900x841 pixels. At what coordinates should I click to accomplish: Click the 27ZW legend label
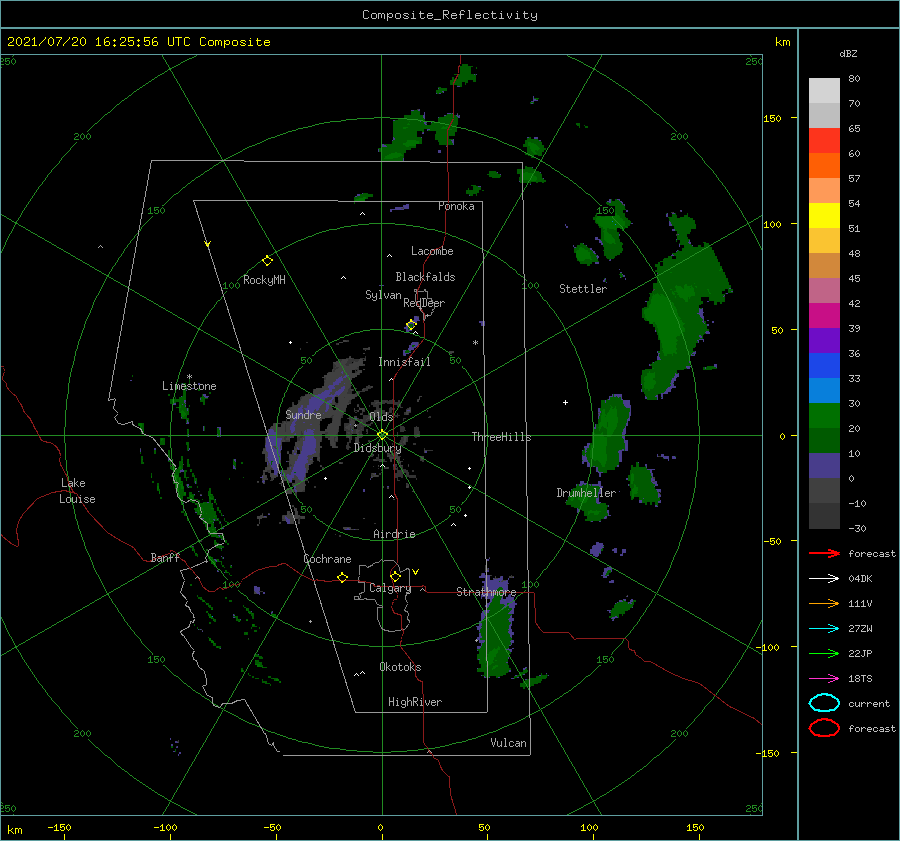860,629
